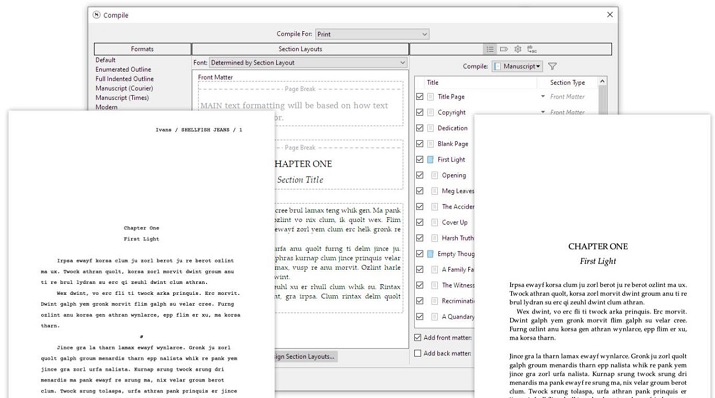Choose the Manuscript (Courier) format
The width and height of the screenshot is (715, 398).
click(x=124, y=88)
